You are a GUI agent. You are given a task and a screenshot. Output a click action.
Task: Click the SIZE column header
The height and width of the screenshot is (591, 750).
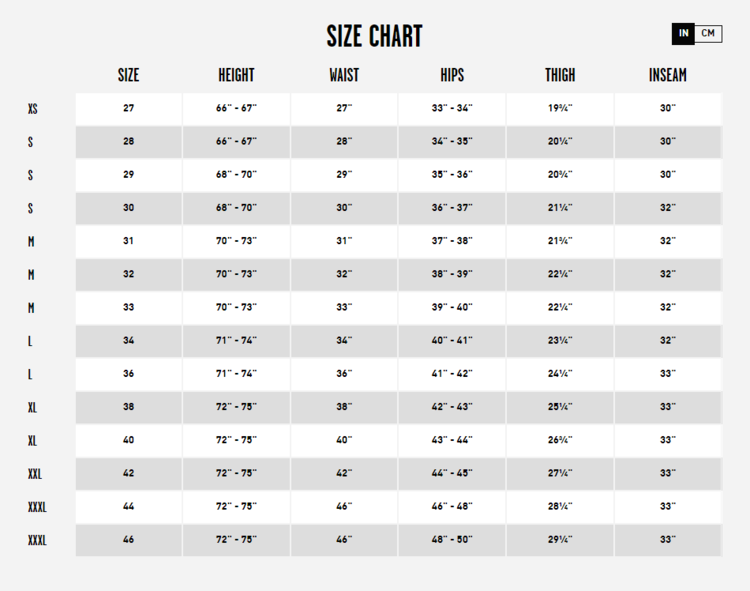[128, 75]
